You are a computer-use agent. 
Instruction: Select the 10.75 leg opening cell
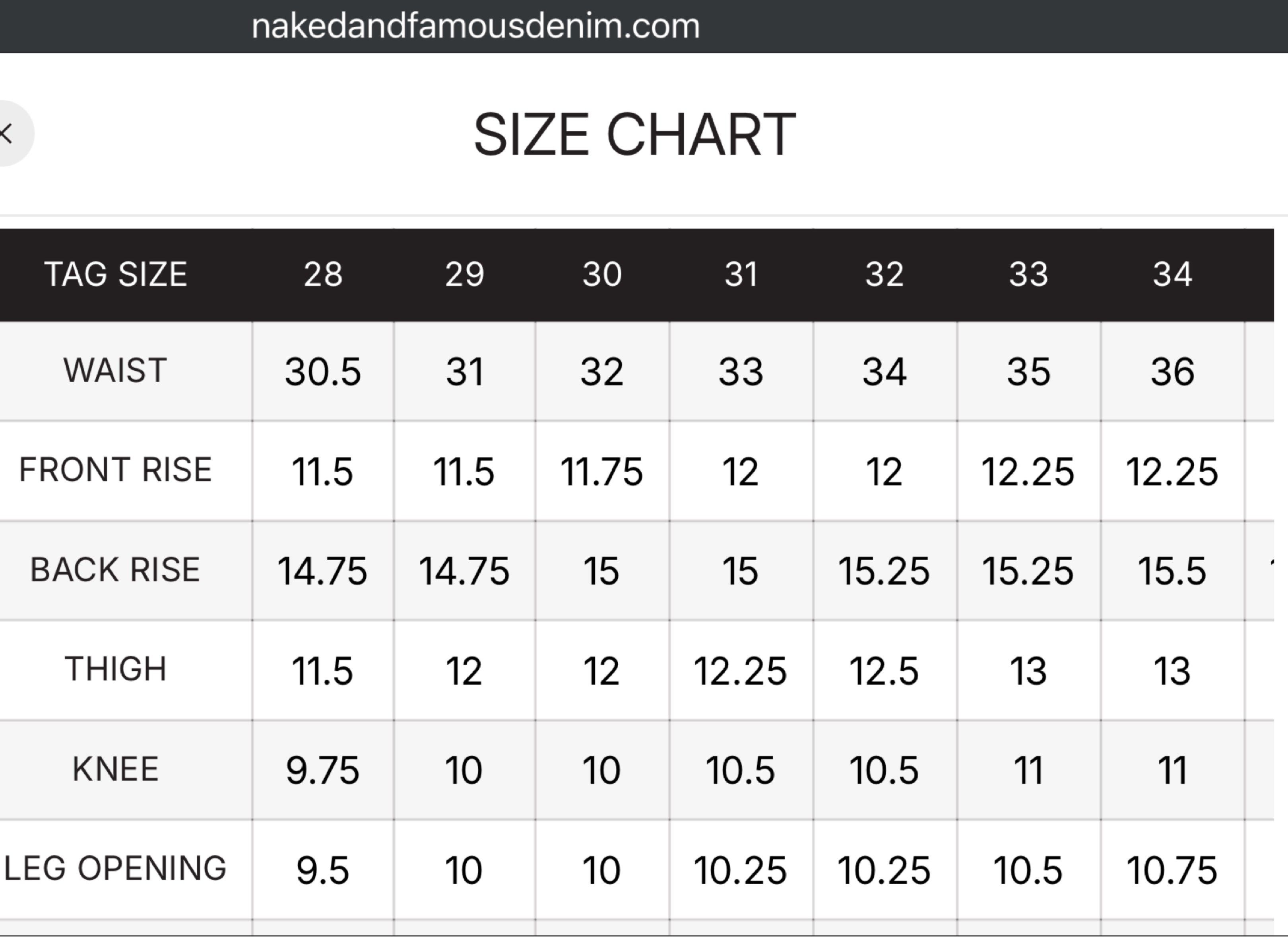[x=1172, y=870]
